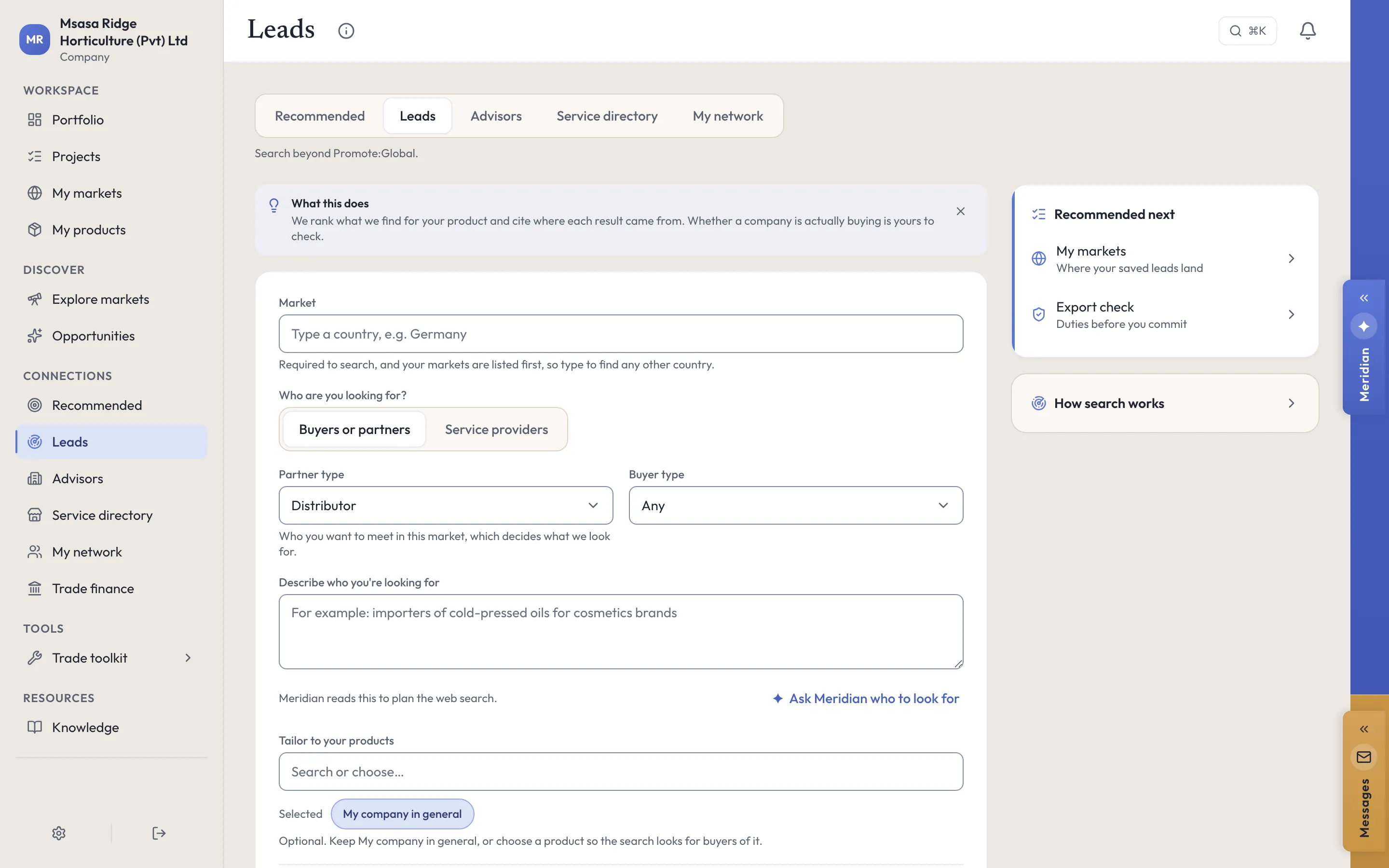Expand the Meridian side panel chevrons
Screen dimensions: 1389x868
point(1364,298)
